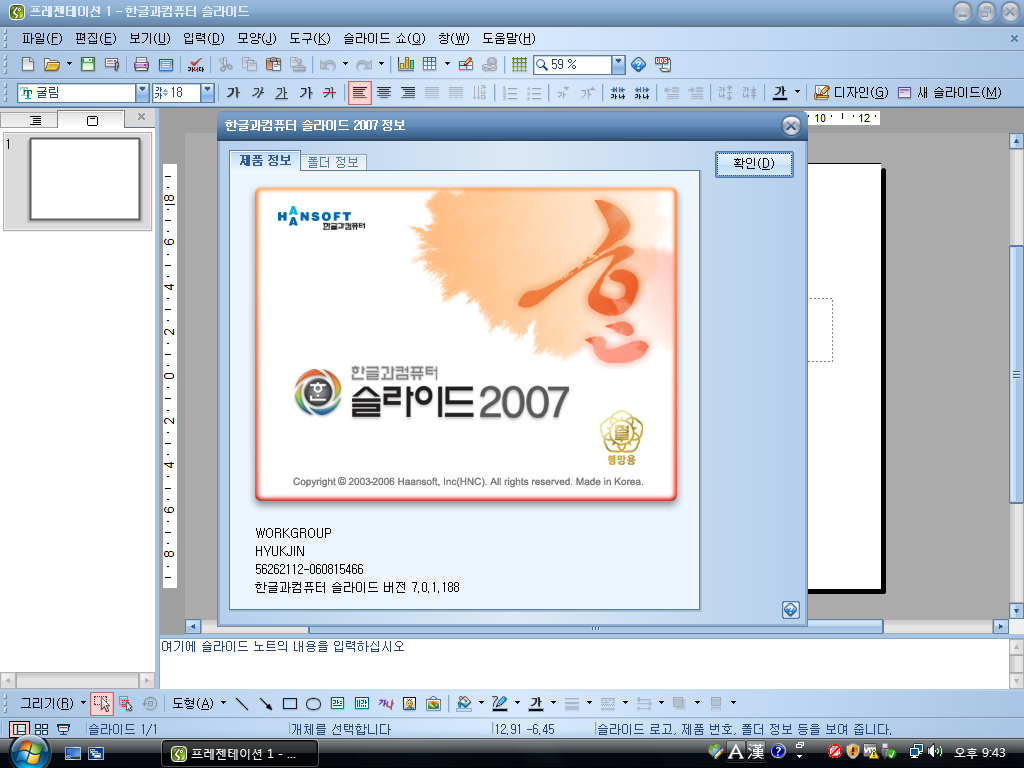Image resolution: width=1024 pixels, height=768 pixels.
Task: Click the fill color bucket icon
Action: click(x=464, y=703)
